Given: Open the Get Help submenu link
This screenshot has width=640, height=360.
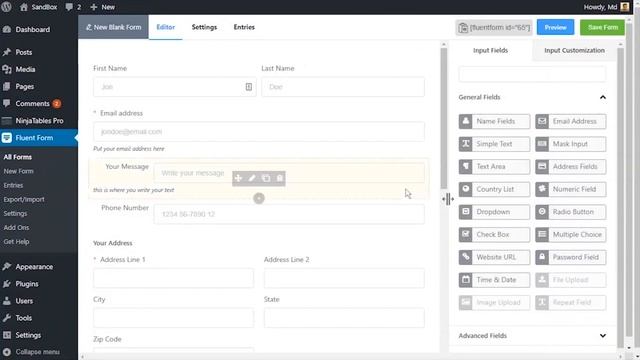Looking at the screenshot, I should [x=16, y=242].
